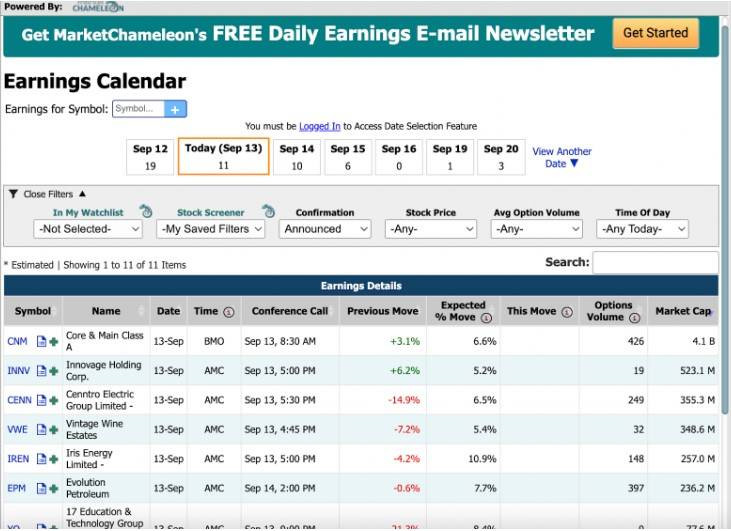The image size is (731, 531).
Task: Add CNM to watchlist plus icon
Action: (x=54, y=342)
